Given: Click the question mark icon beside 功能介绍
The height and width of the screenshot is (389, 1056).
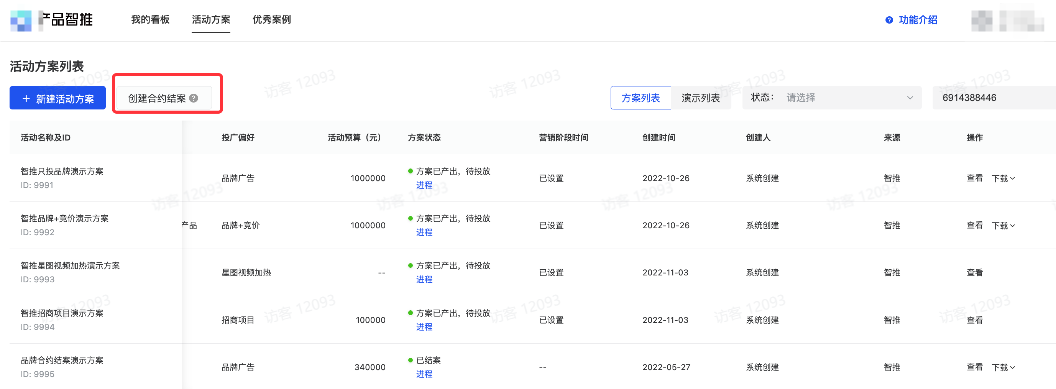Looking at the screenshot, I should 889,20.
